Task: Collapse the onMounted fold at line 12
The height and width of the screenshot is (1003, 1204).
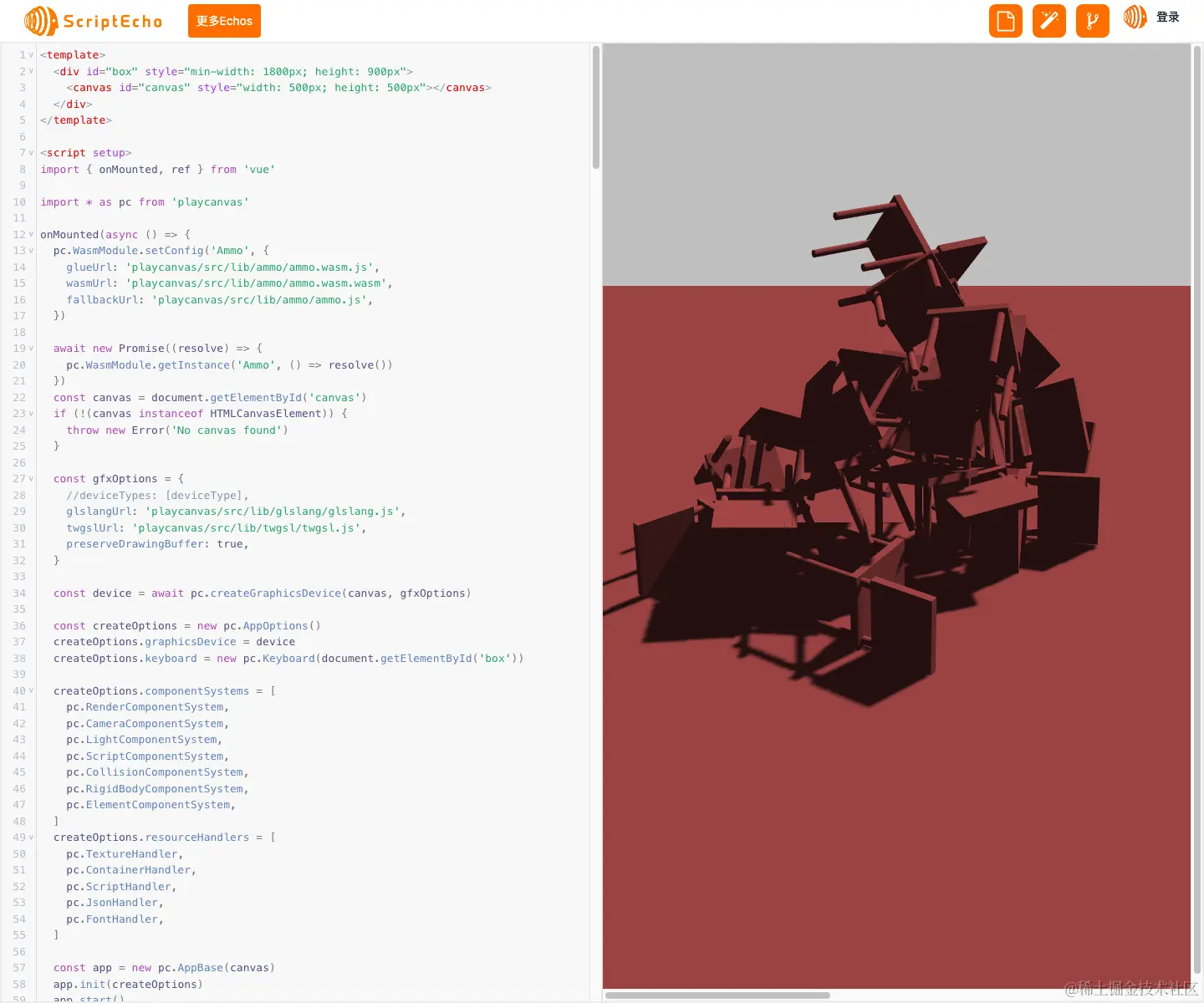Action: pos(31,235)
